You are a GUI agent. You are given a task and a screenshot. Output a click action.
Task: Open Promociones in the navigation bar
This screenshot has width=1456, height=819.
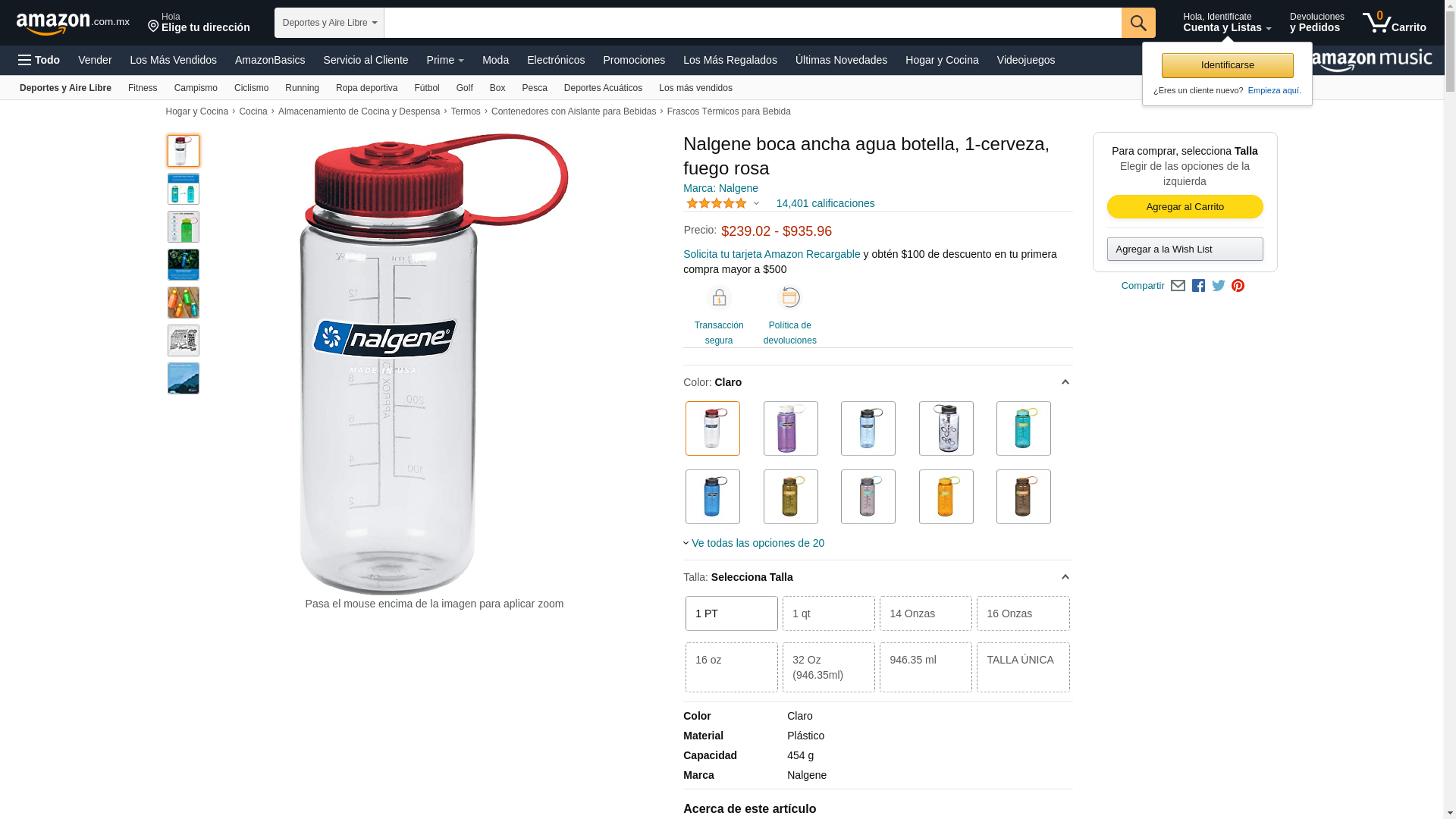(634, 60)
